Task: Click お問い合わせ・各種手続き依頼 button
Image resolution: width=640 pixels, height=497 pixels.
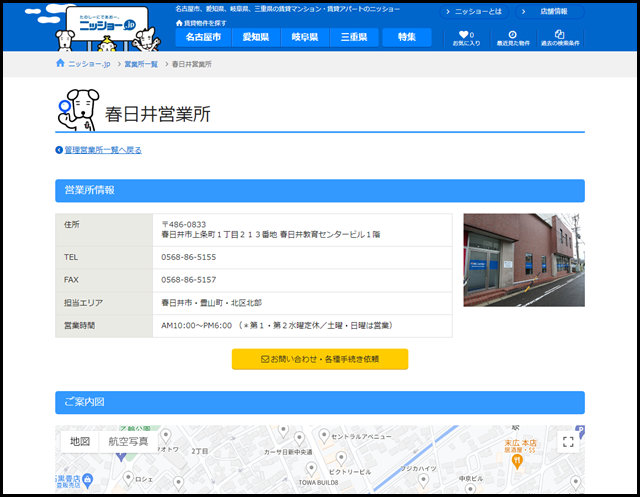Action: click(x=320, y=358)
